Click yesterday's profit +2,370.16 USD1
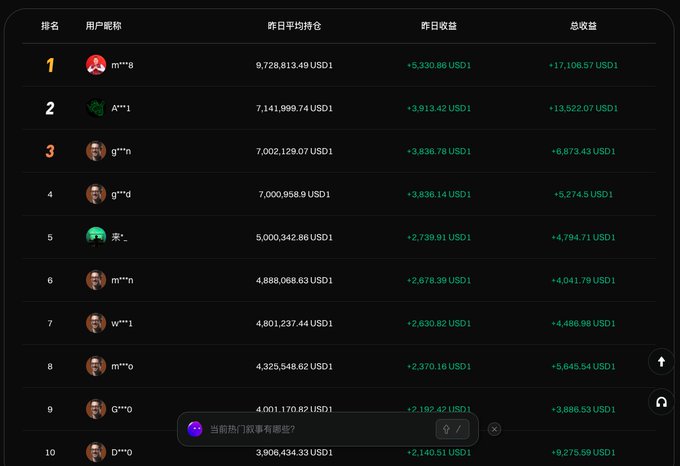 pos(439,366)
